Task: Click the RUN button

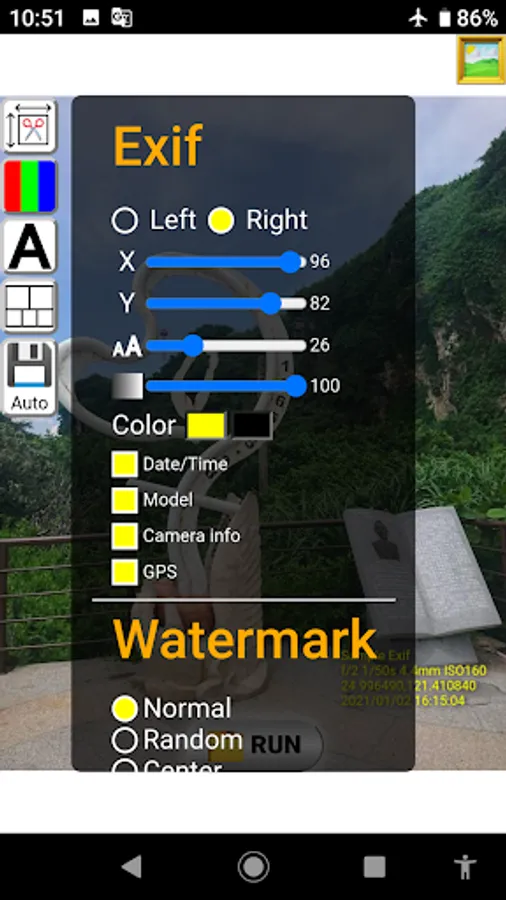Action: click(x=265, y=744)
